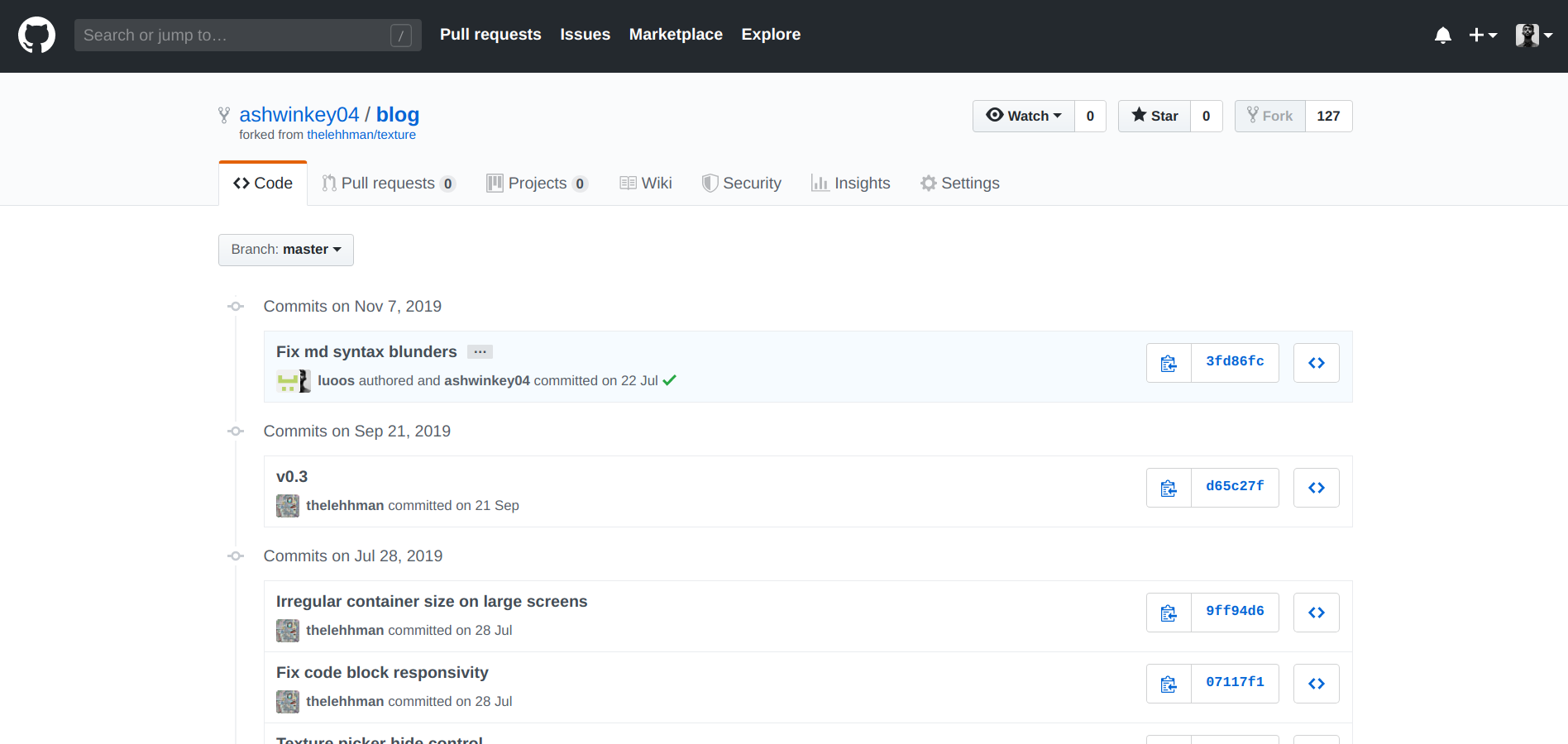The width and height of the screenshot is (1568, 744).
Task: Browse repository at commit d65c27f
Action: click(x=1317, y=488)
